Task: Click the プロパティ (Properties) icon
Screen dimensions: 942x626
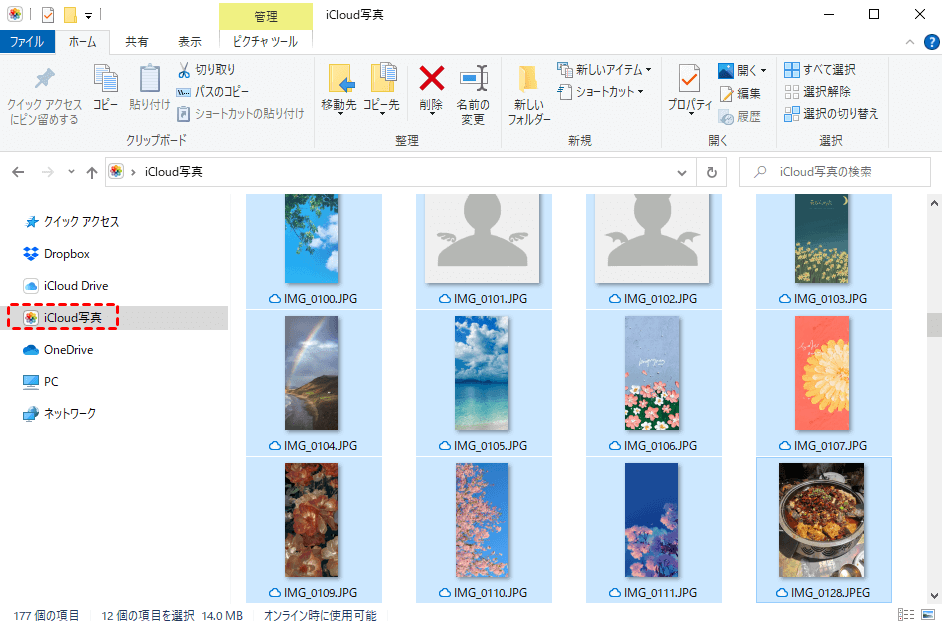Action: 689,78
